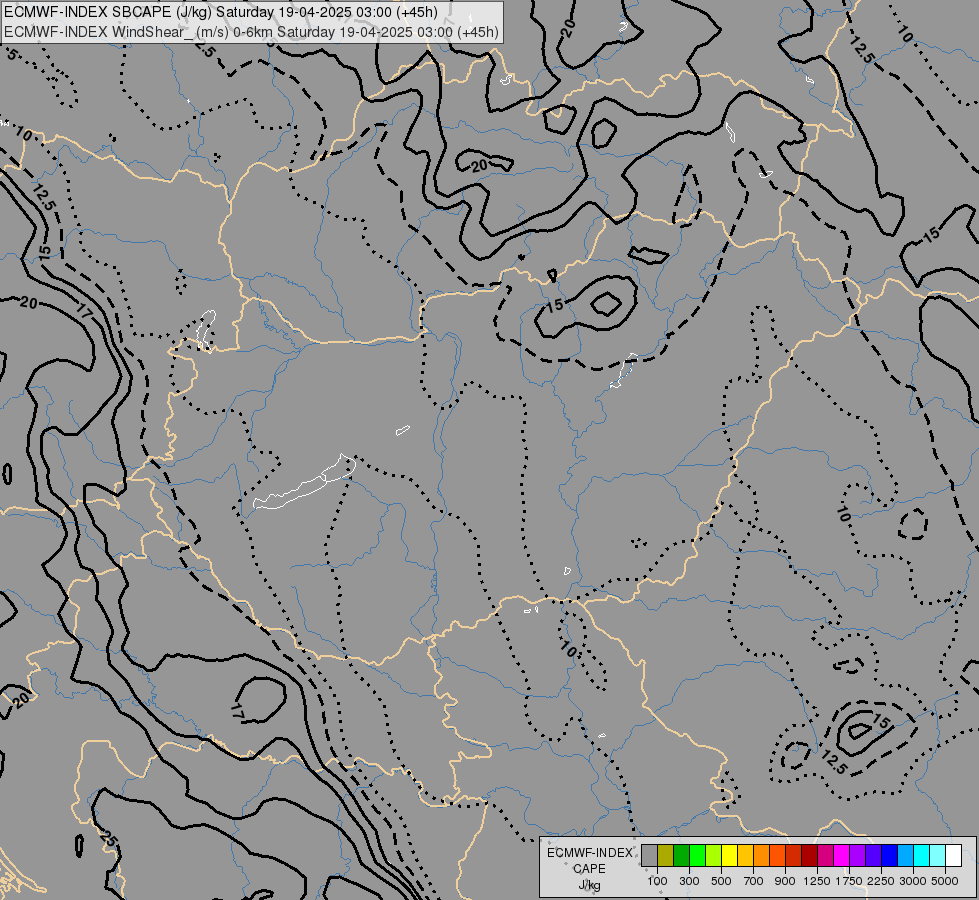Select the bright green legend swatch

pos(697,856)
